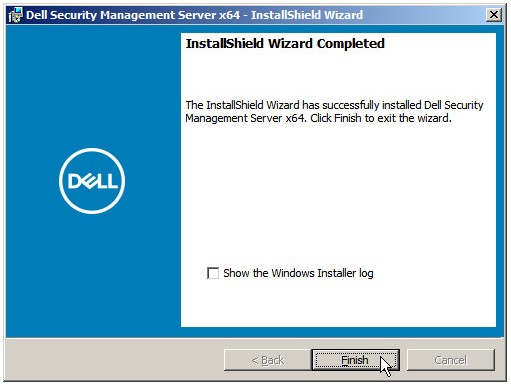
Task: Click the installer icon in title bar
Action: click(15, 15)
